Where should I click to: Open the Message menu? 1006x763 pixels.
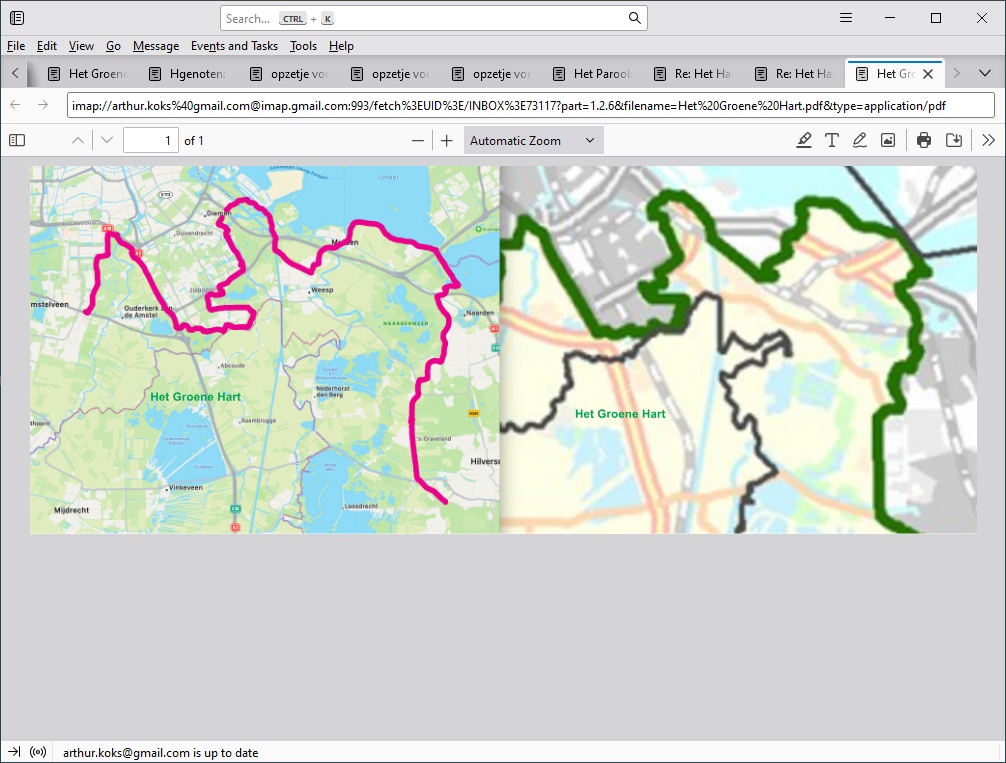(x=155, y=46)
